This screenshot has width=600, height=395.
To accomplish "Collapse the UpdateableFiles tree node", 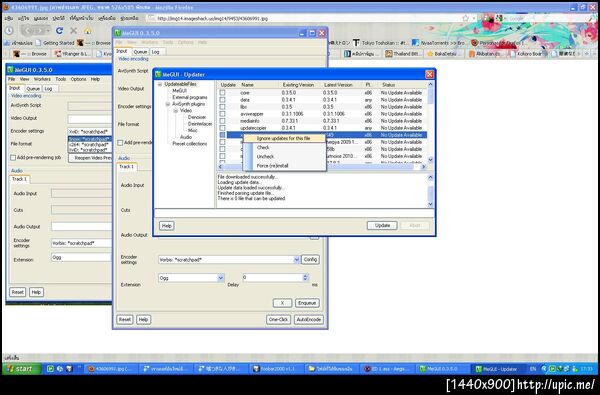I will point(160,84).
